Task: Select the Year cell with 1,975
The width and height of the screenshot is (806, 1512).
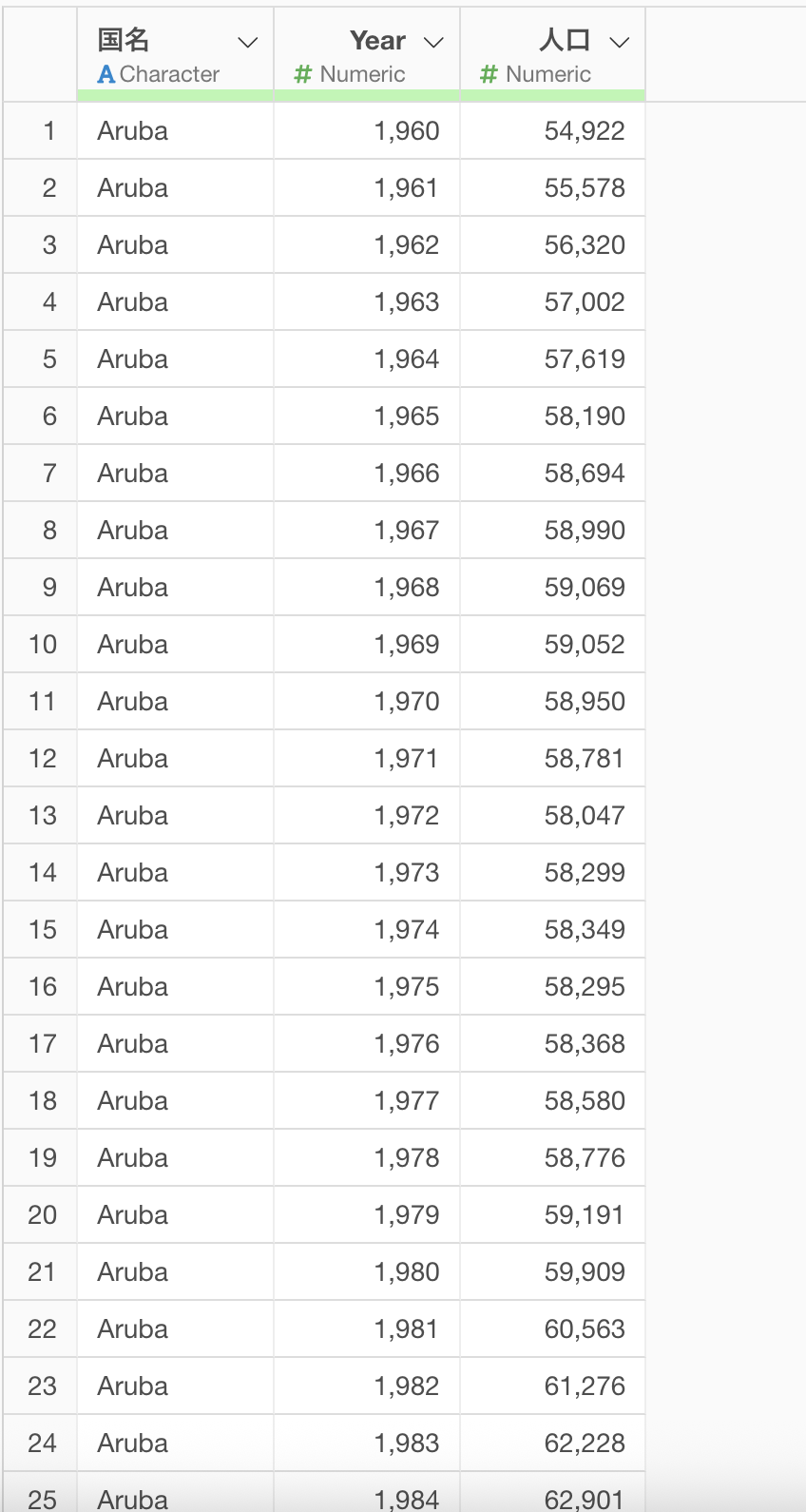Action: 407,987
